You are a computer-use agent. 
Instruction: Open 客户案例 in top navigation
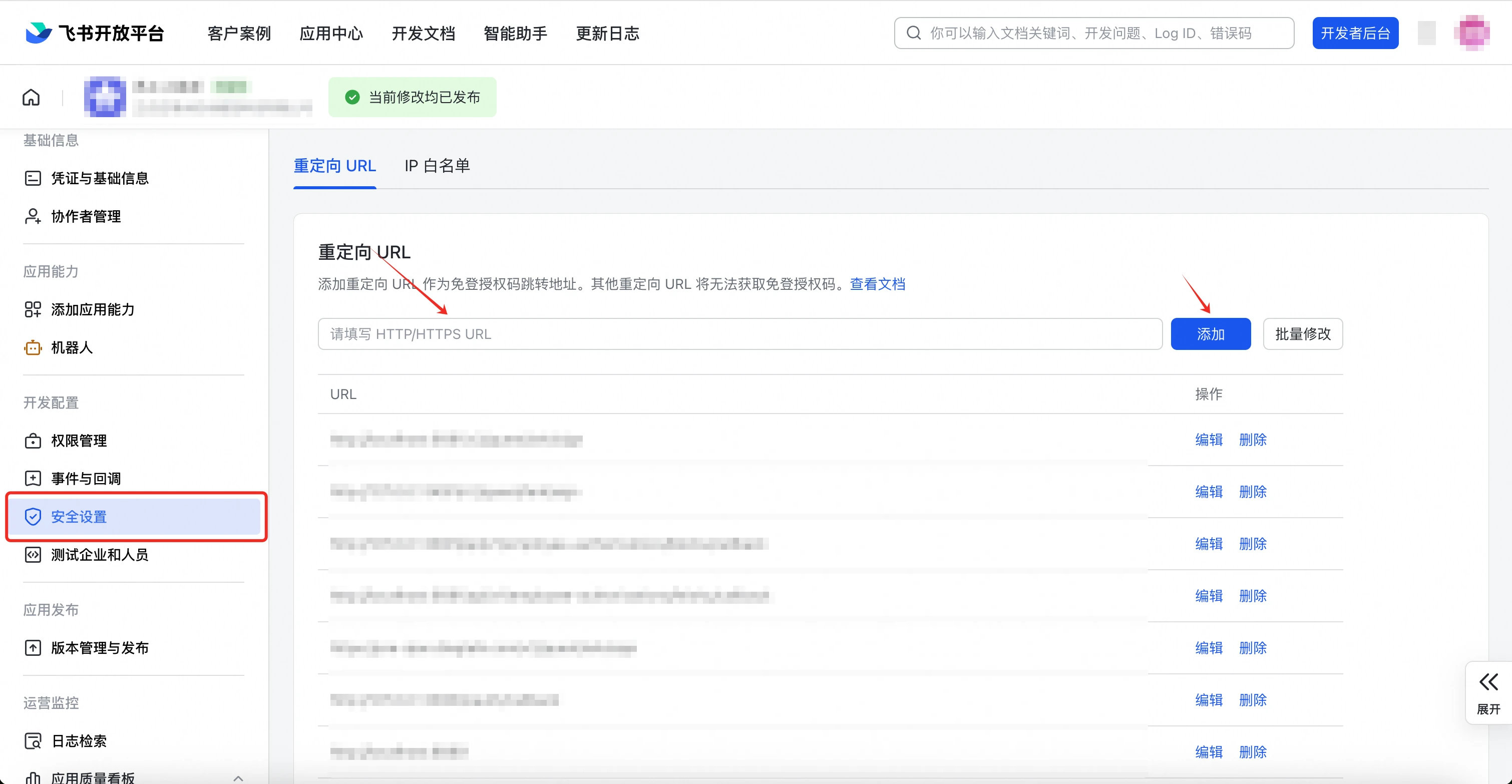(x=239, y=34)
